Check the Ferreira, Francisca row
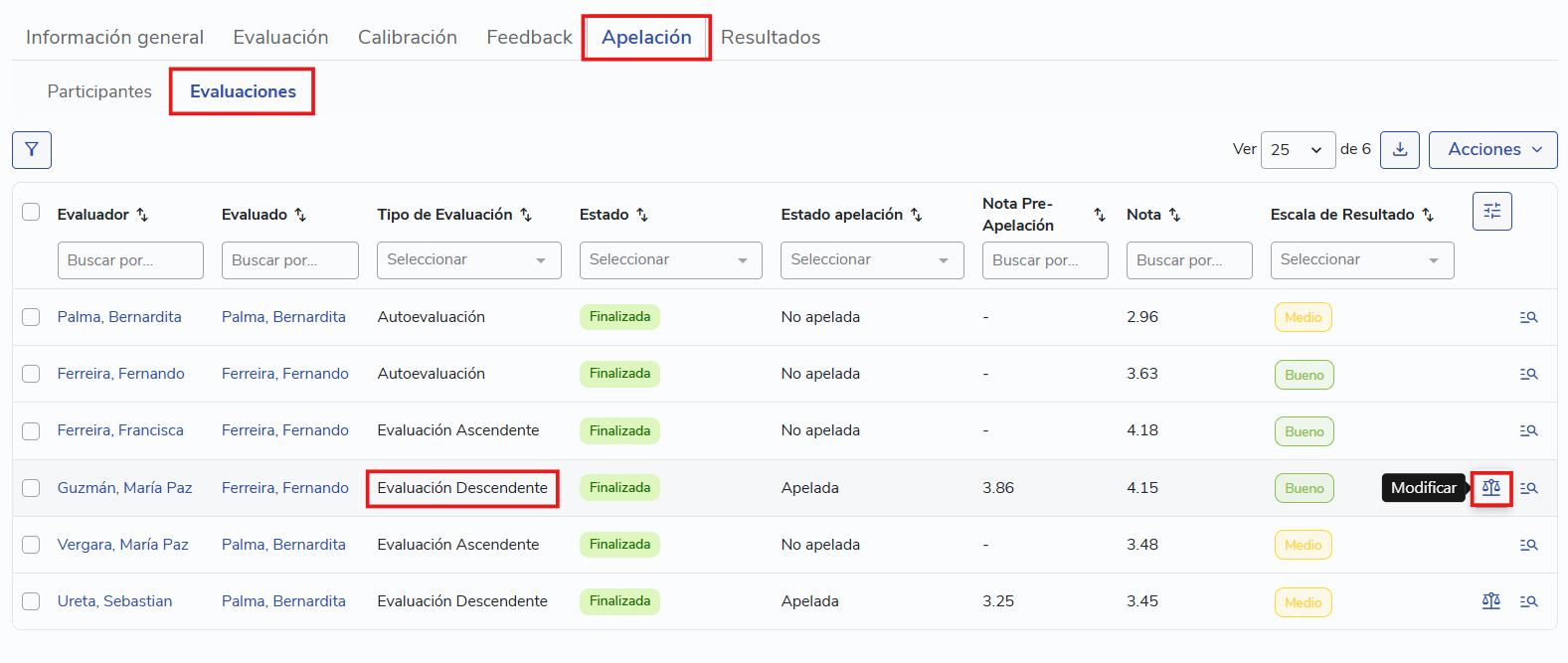The width and height of the screenshot is (1568, 663). click(x=31, y=431)
